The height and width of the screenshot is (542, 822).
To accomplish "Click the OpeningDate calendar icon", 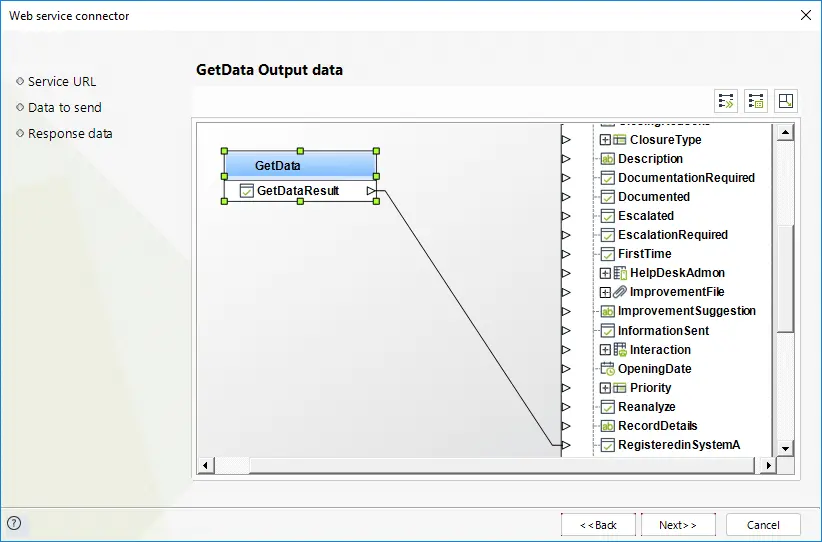I will (x=607, y=369).
